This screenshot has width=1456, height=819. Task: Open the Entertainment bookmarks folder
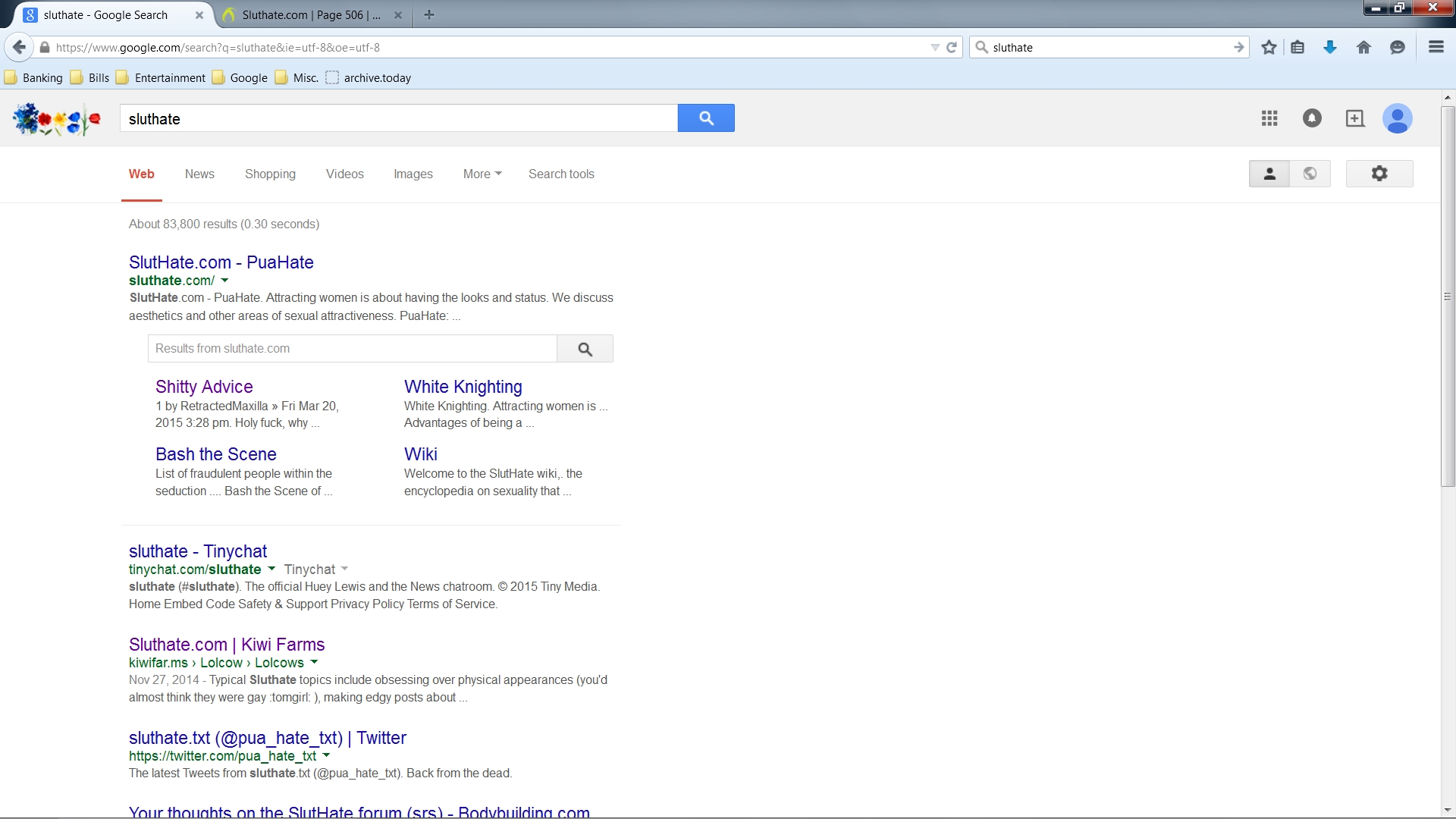pyautogui.click(x=161, y=77)
